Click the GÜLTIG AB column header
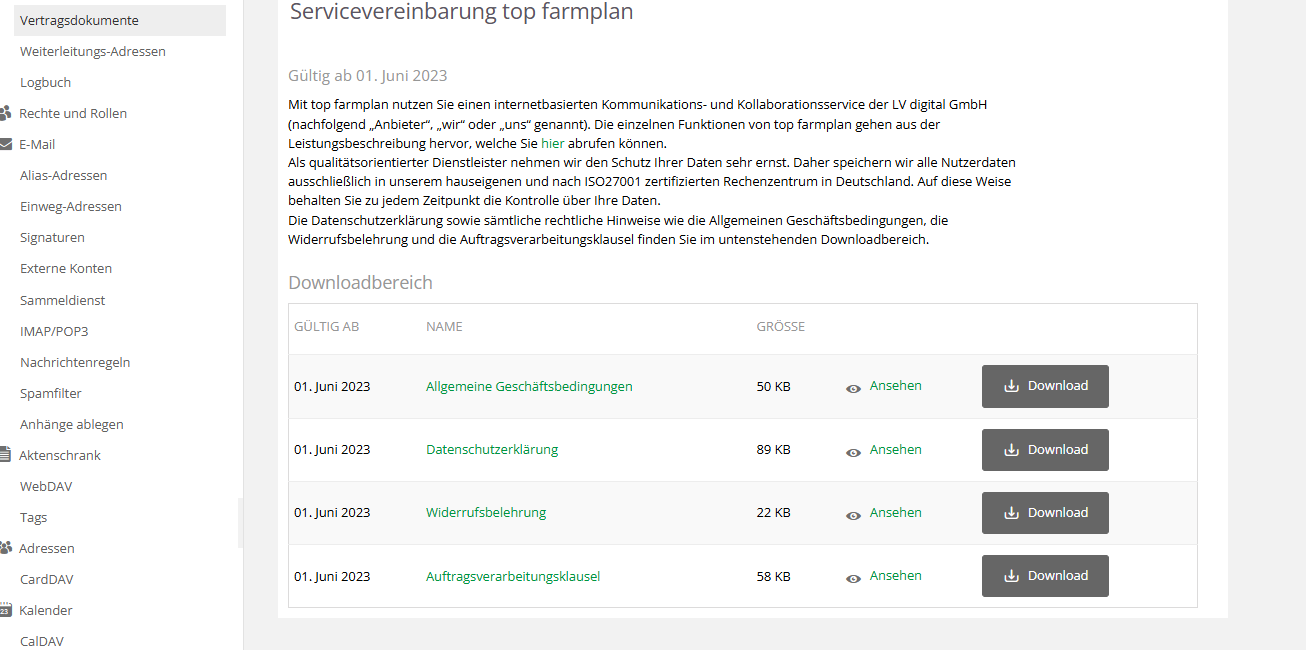Screen dimensions: 1306x650 click(326, 326)
